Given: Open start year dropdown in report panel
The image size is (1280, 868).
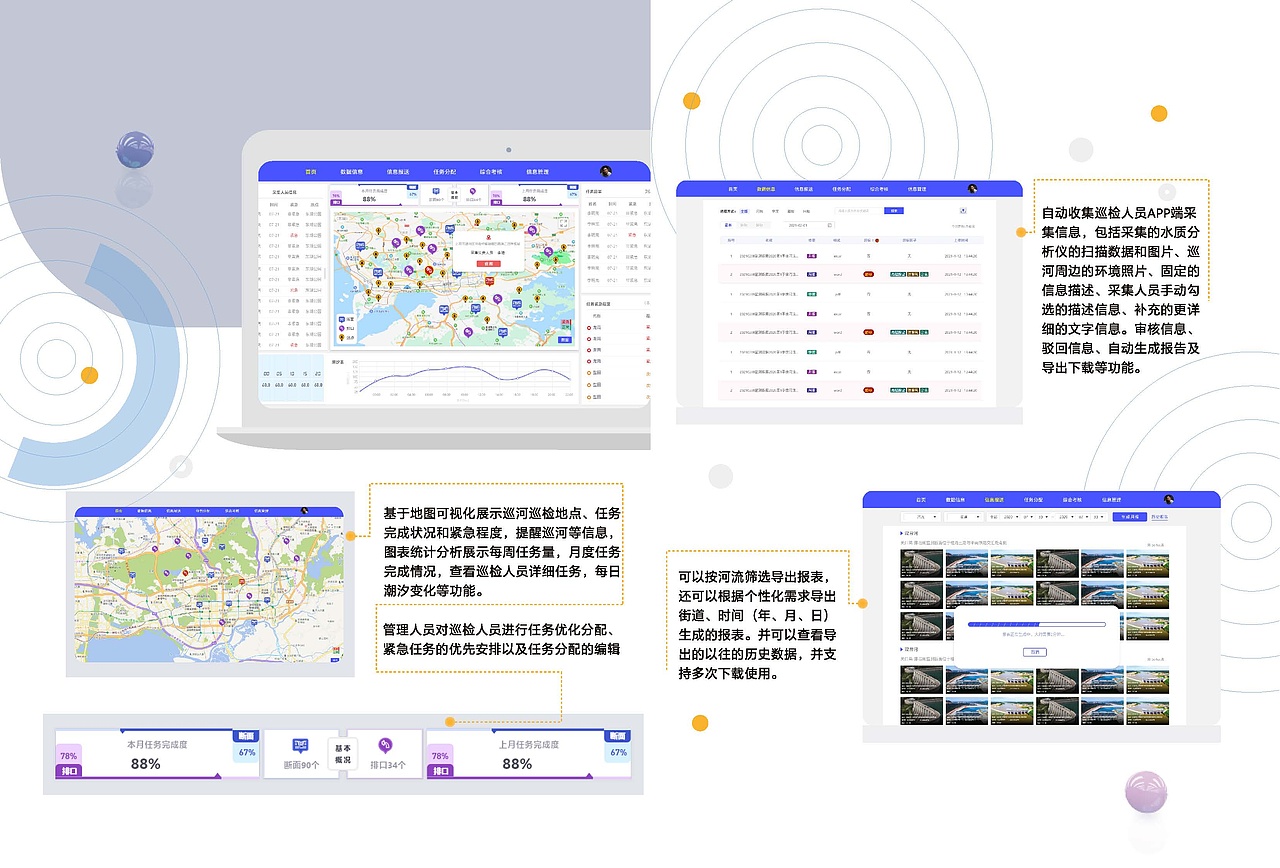Looking at the screenshot, I should click(1009, 517).
